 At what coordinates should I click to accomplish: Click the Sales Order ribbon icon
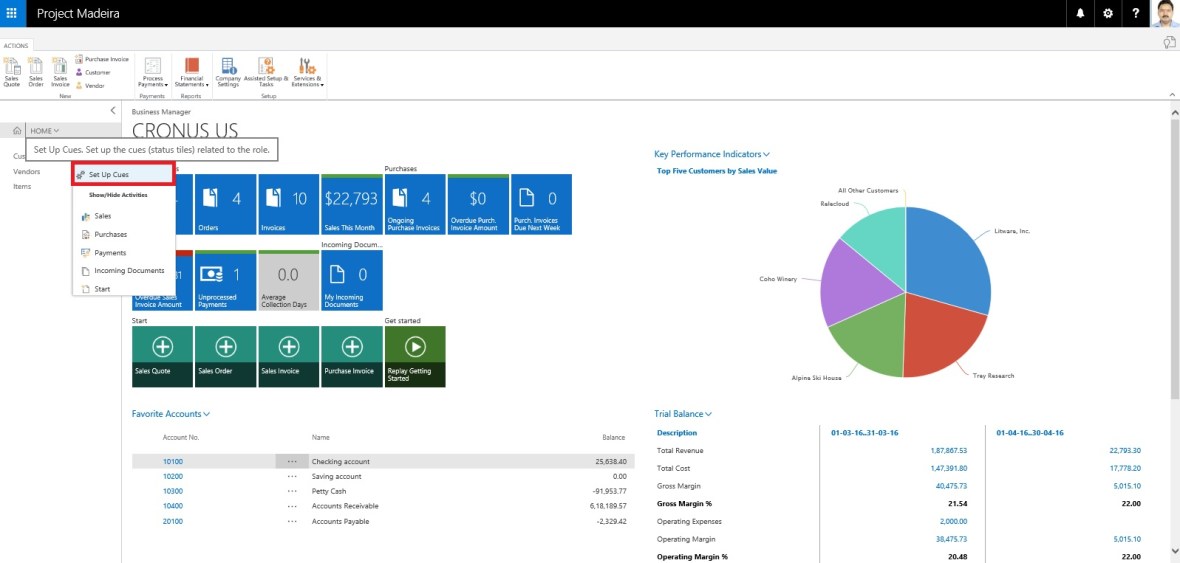coord(36,73)
